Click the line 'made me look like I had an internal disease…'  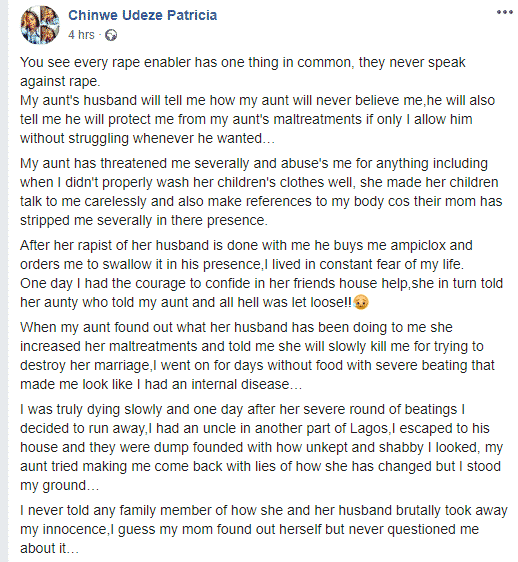pyautogui.click(x=161, y=385)
